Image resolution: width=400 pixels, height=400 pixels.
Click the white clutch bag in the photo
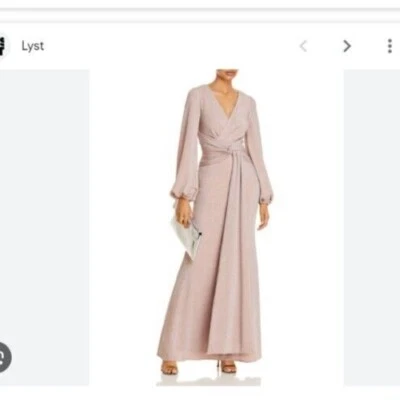(x=186, y=237)
